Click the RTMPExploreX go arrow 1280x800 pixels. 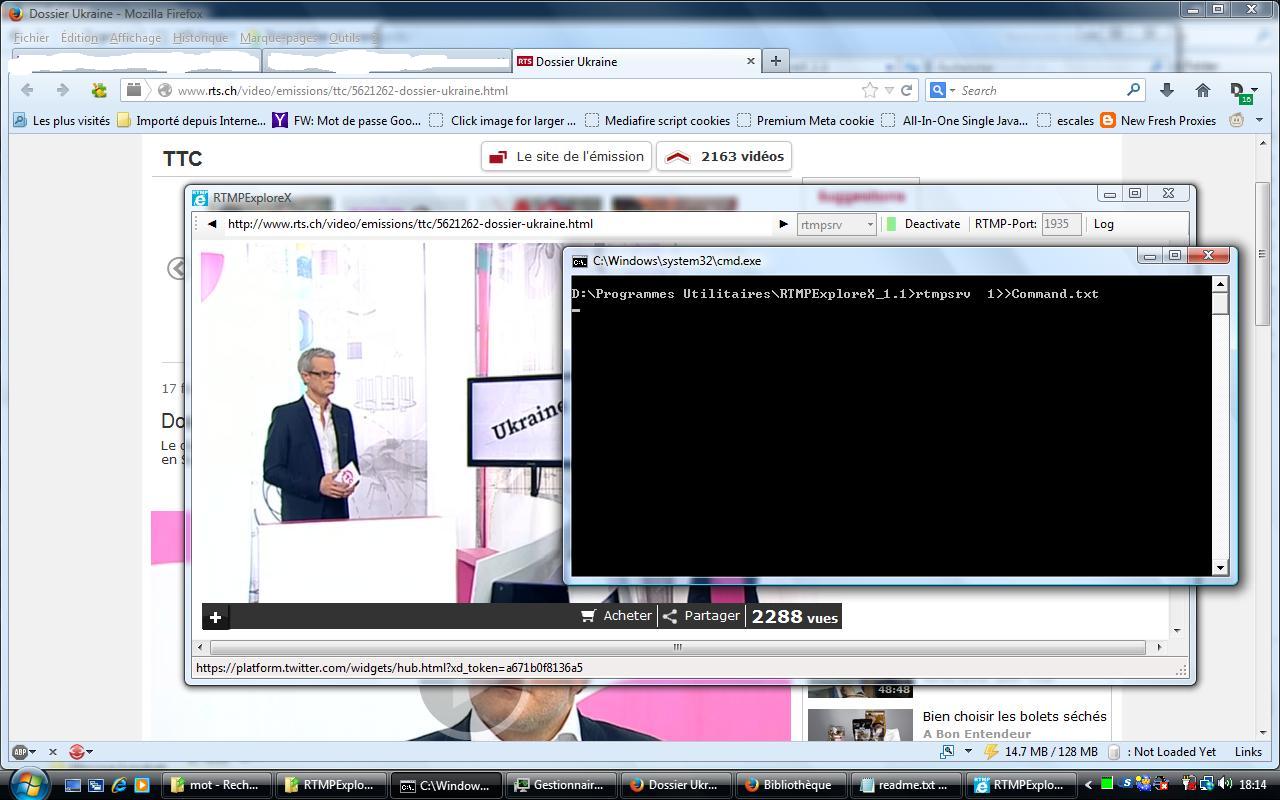[783, 224]
